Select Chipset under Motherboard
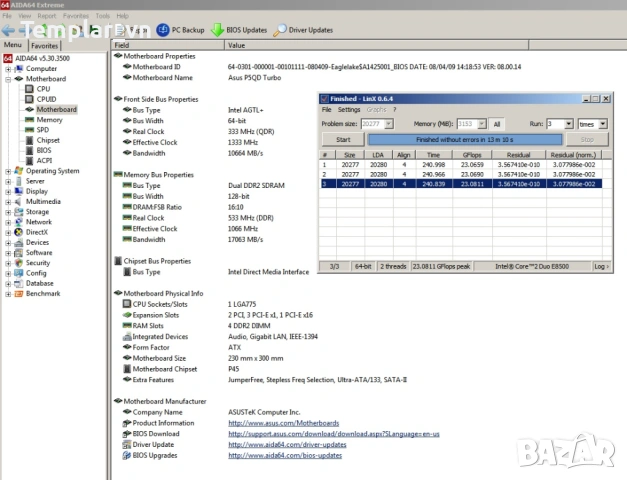Image resolution: width=627 pixels, height=480 pixels. coord(47,140)
